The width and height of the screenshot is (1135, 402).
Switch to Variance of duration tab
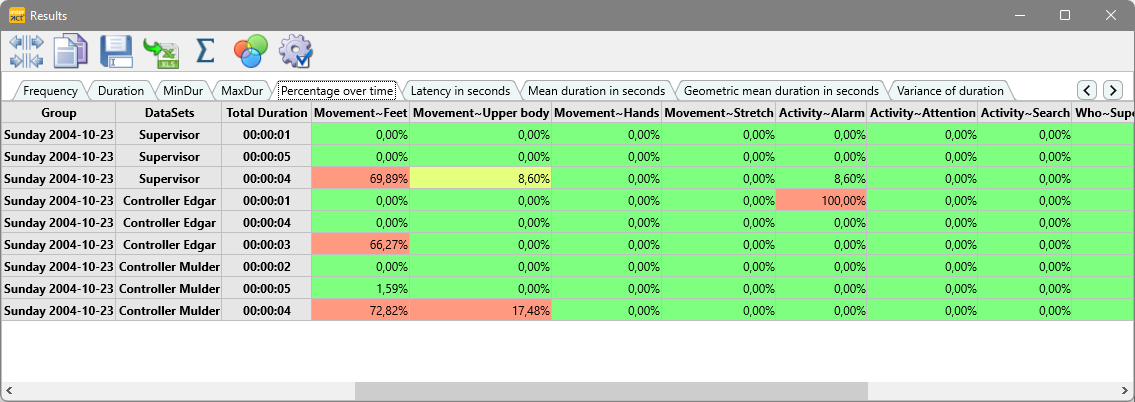point(950,91)
